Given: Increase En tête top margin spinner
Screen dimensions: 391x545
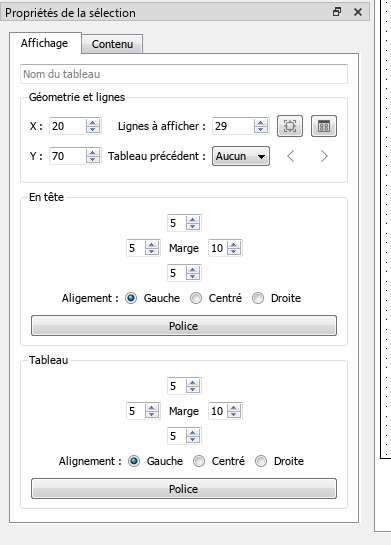Looking at the screenshot, I should coord(193,220).
